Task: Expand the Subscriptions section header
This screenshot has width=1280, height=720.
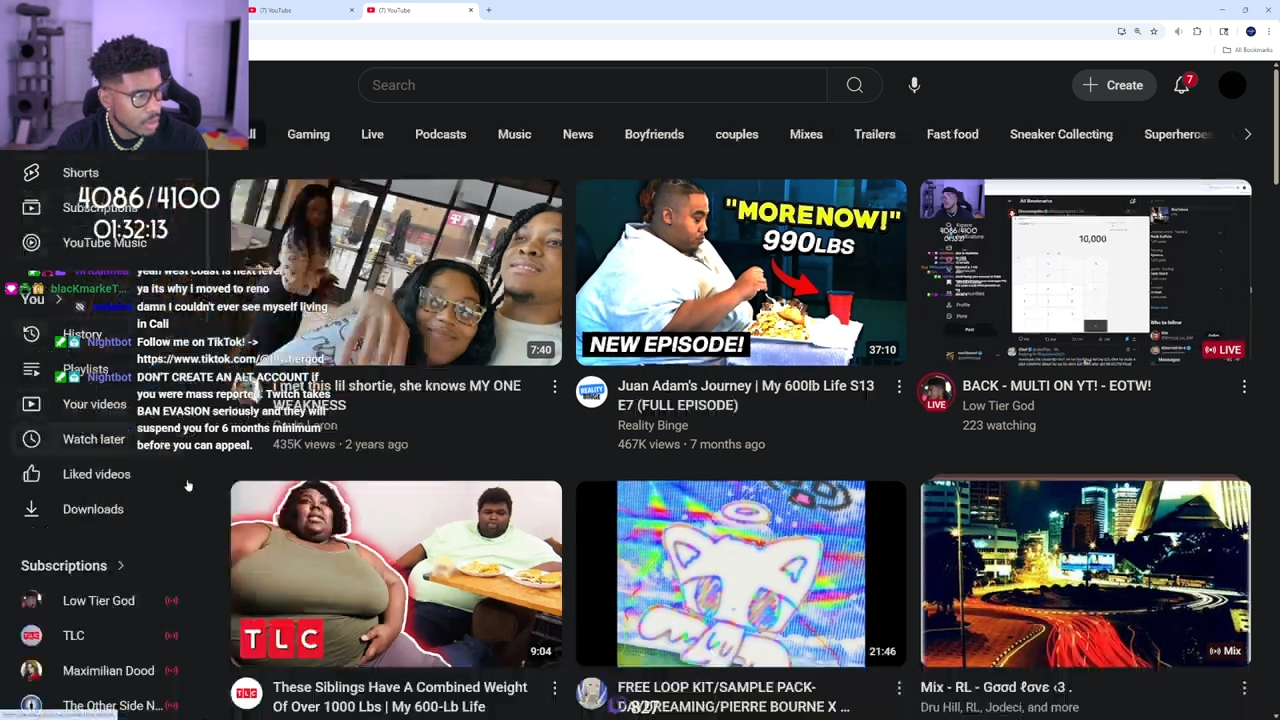Action: coord(73,566)
